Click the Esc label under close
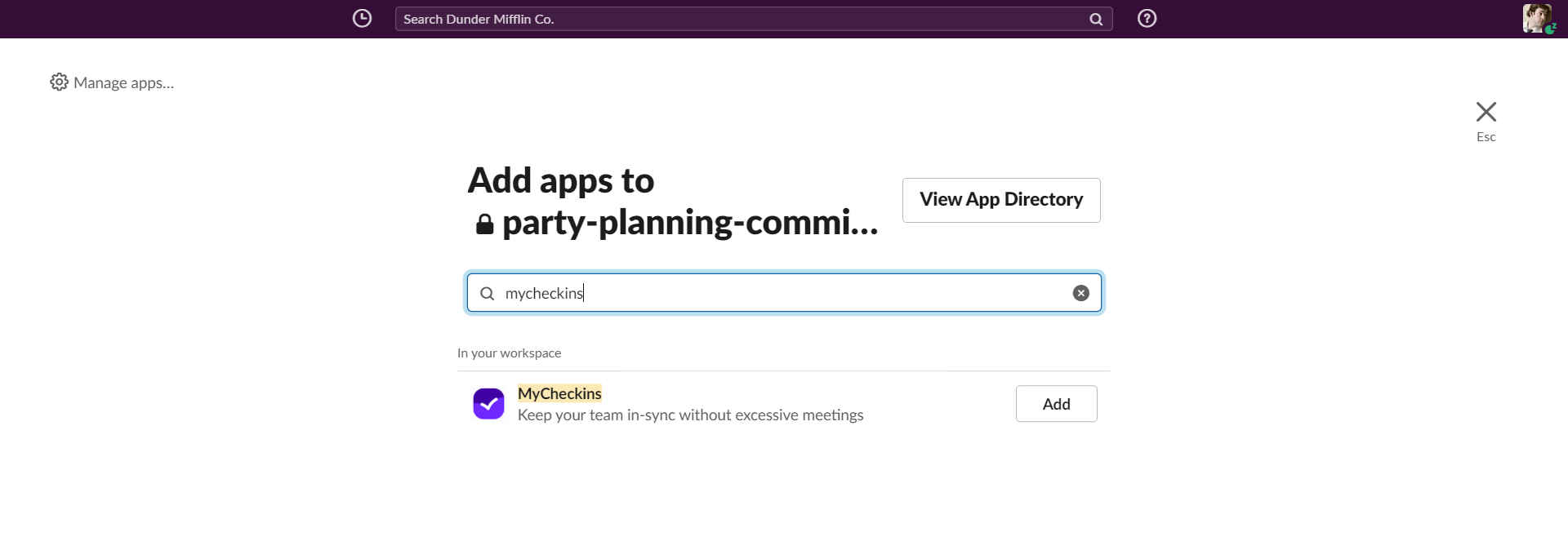The height and width of the screenshot is (559, 1568). click(1486, 137)
